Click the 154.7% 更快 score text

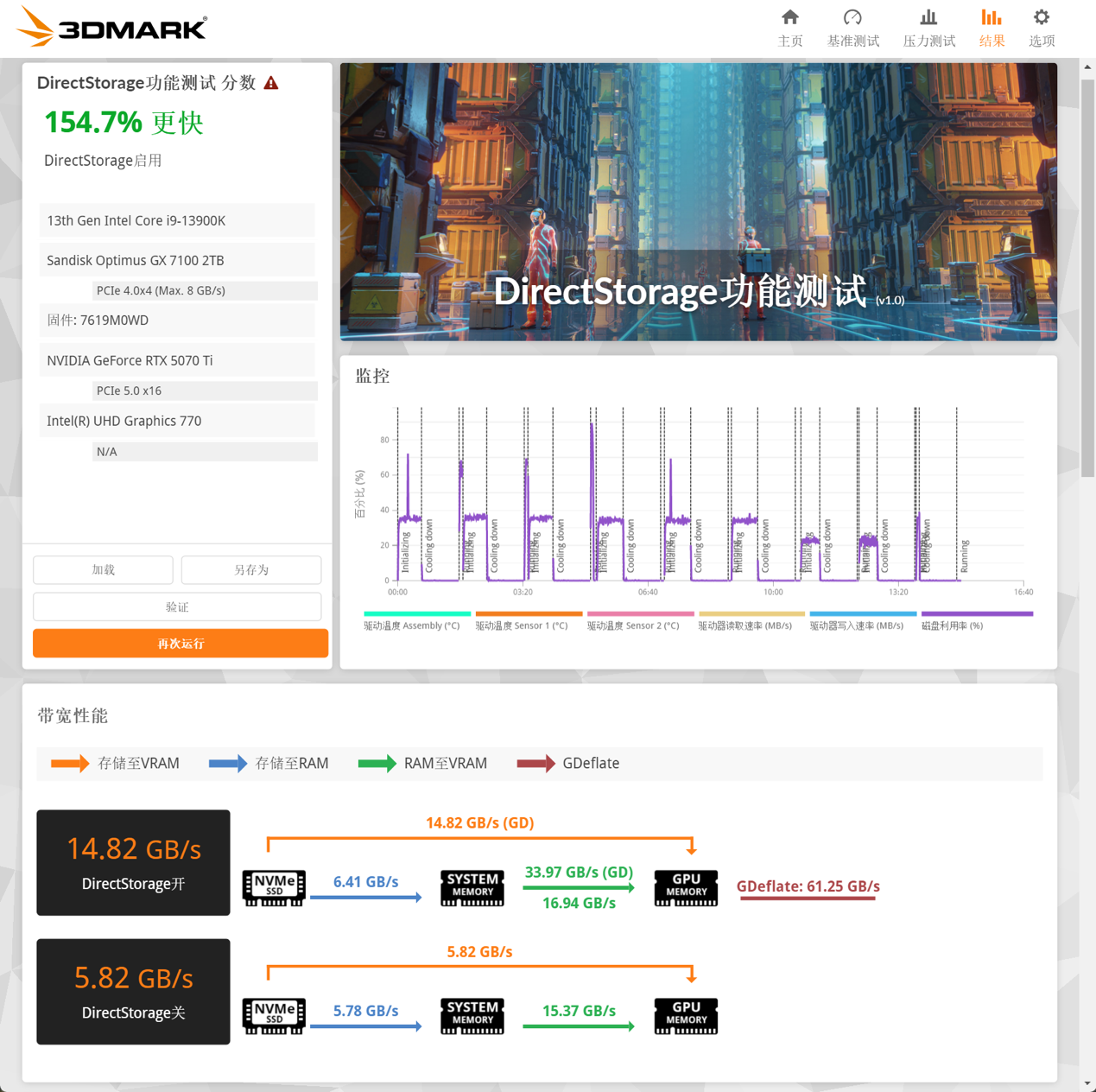pyautogui.click(x=124, y=123)
